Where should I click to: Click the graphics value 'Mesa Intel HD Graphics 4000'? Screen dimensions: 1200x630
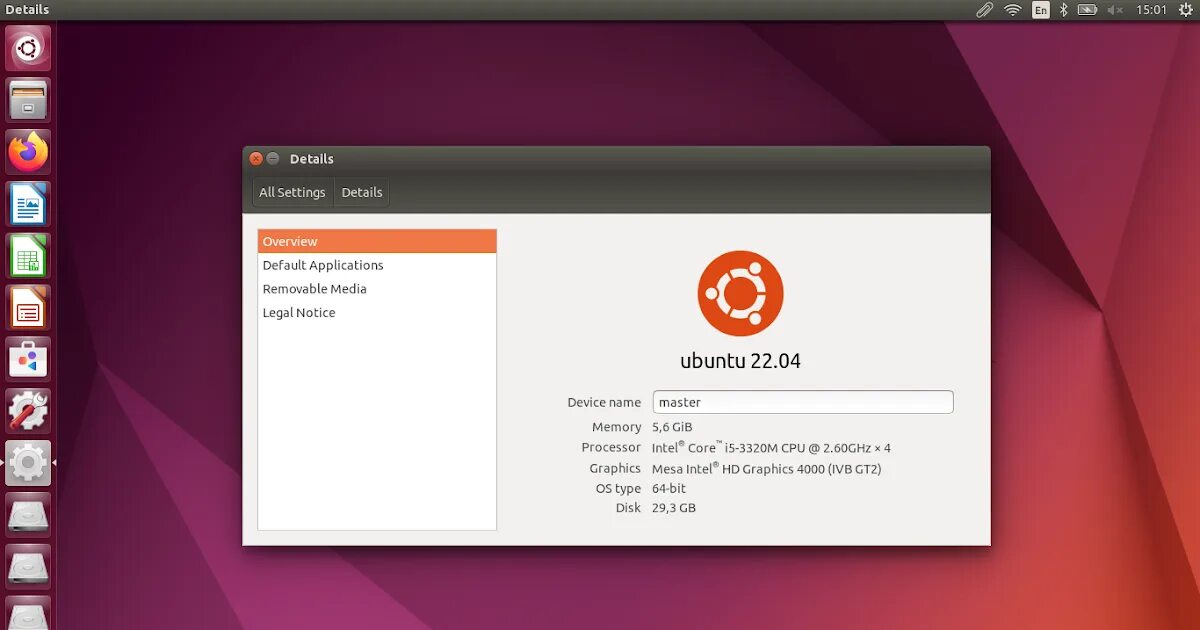767,469
